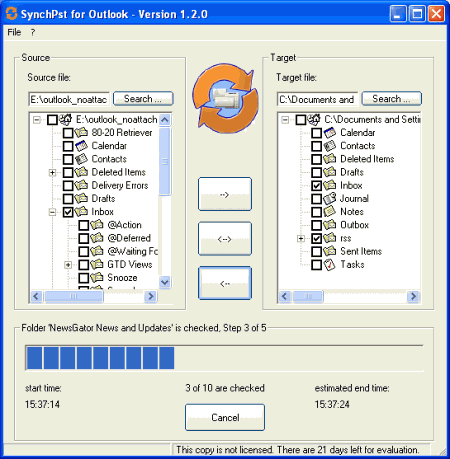Viewport: 450px width, 459px height.
Task: Open the File menu
Action: coord(14,32)
